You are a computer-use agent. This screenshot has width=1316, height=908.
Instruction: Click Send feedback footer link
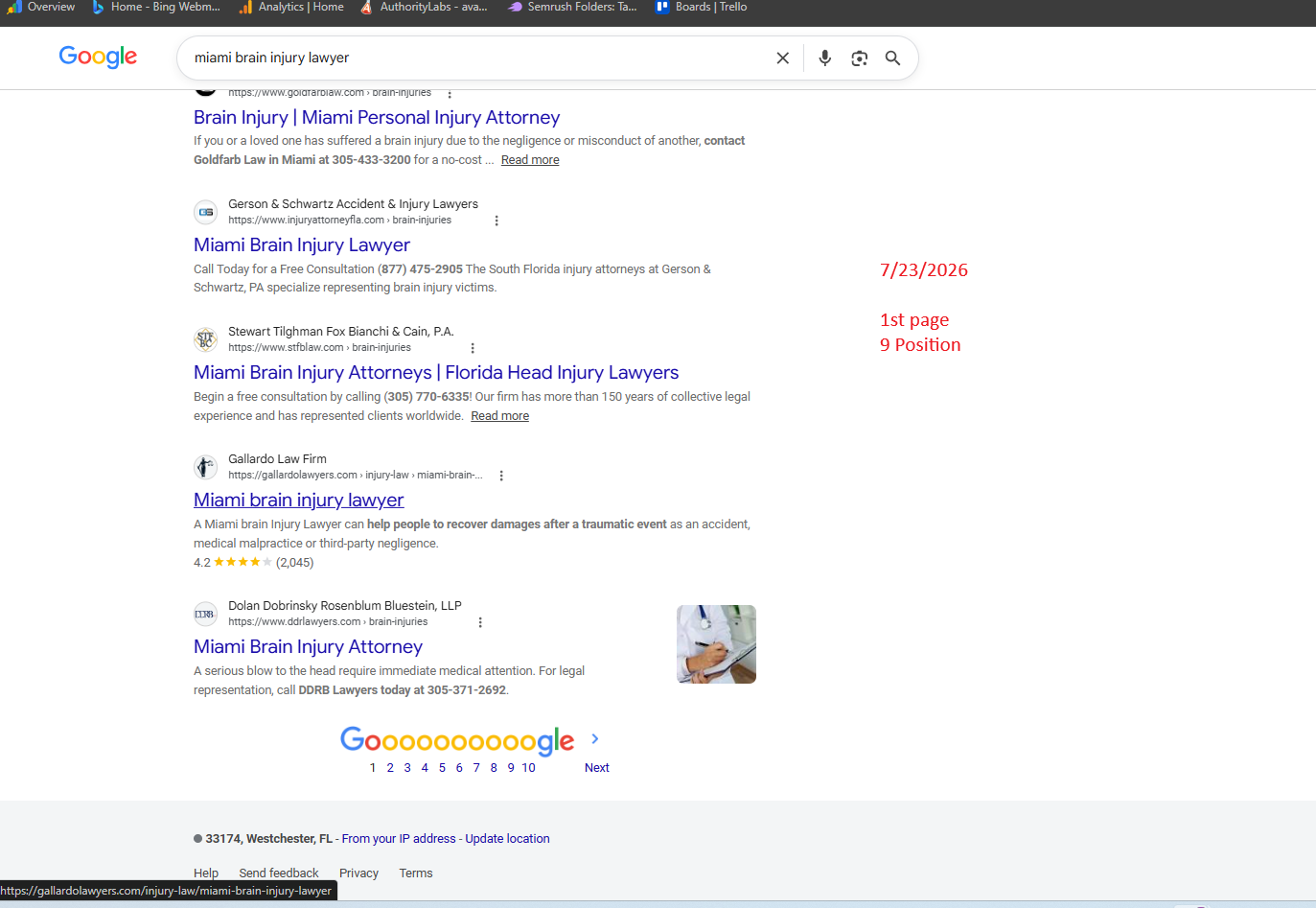coord(279,873)
